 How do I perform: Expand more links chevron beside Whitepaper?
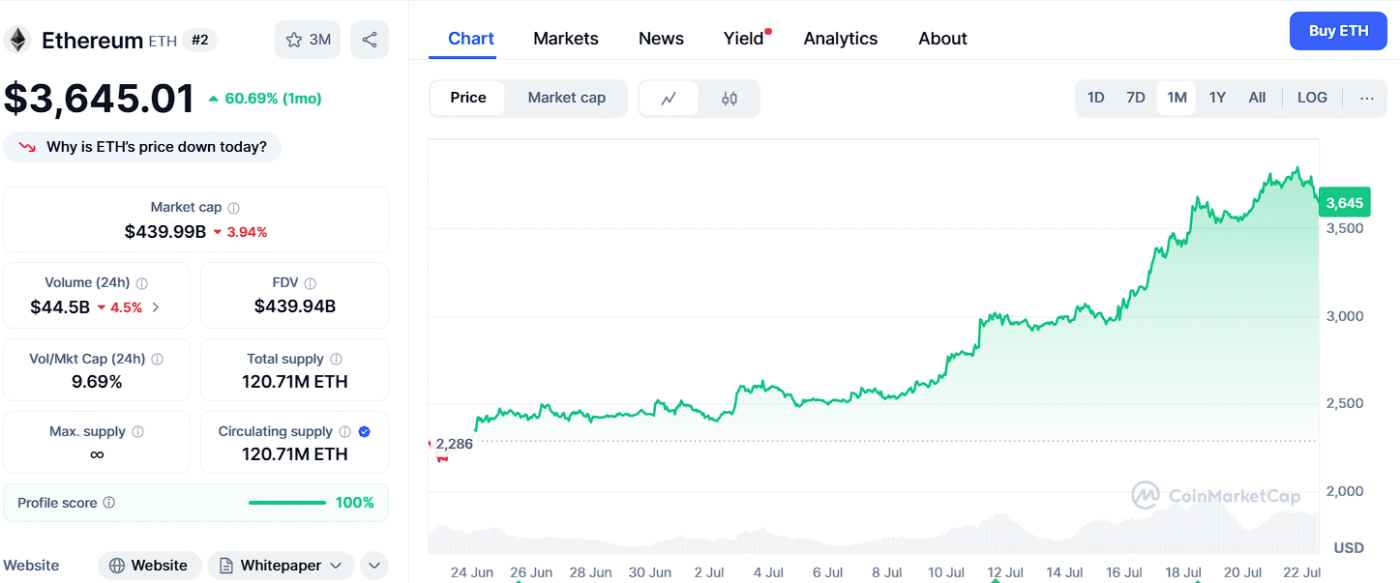click(x=374, y=566)
